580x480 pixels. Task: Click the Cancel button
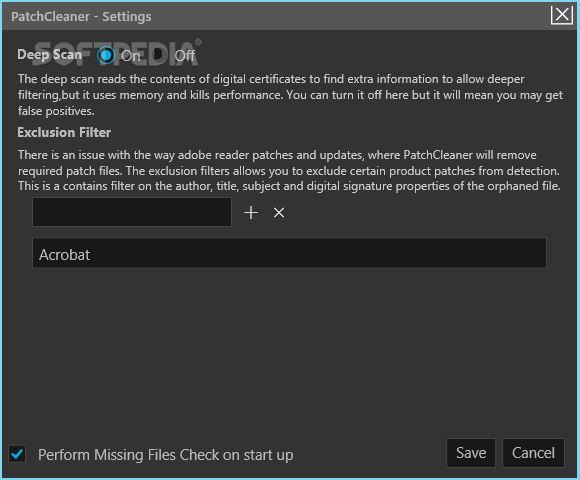[533, 453]
